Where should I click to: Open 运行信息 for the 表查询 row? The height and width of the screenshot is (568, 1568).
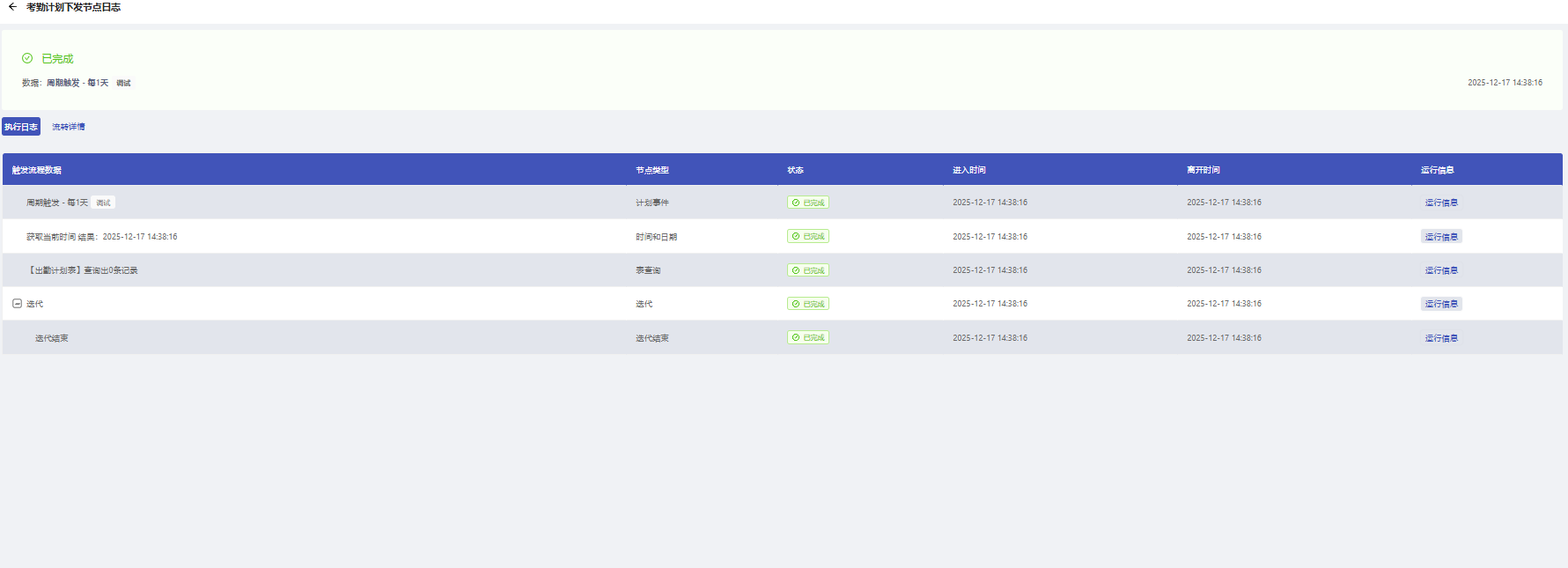coord(1440,270)
